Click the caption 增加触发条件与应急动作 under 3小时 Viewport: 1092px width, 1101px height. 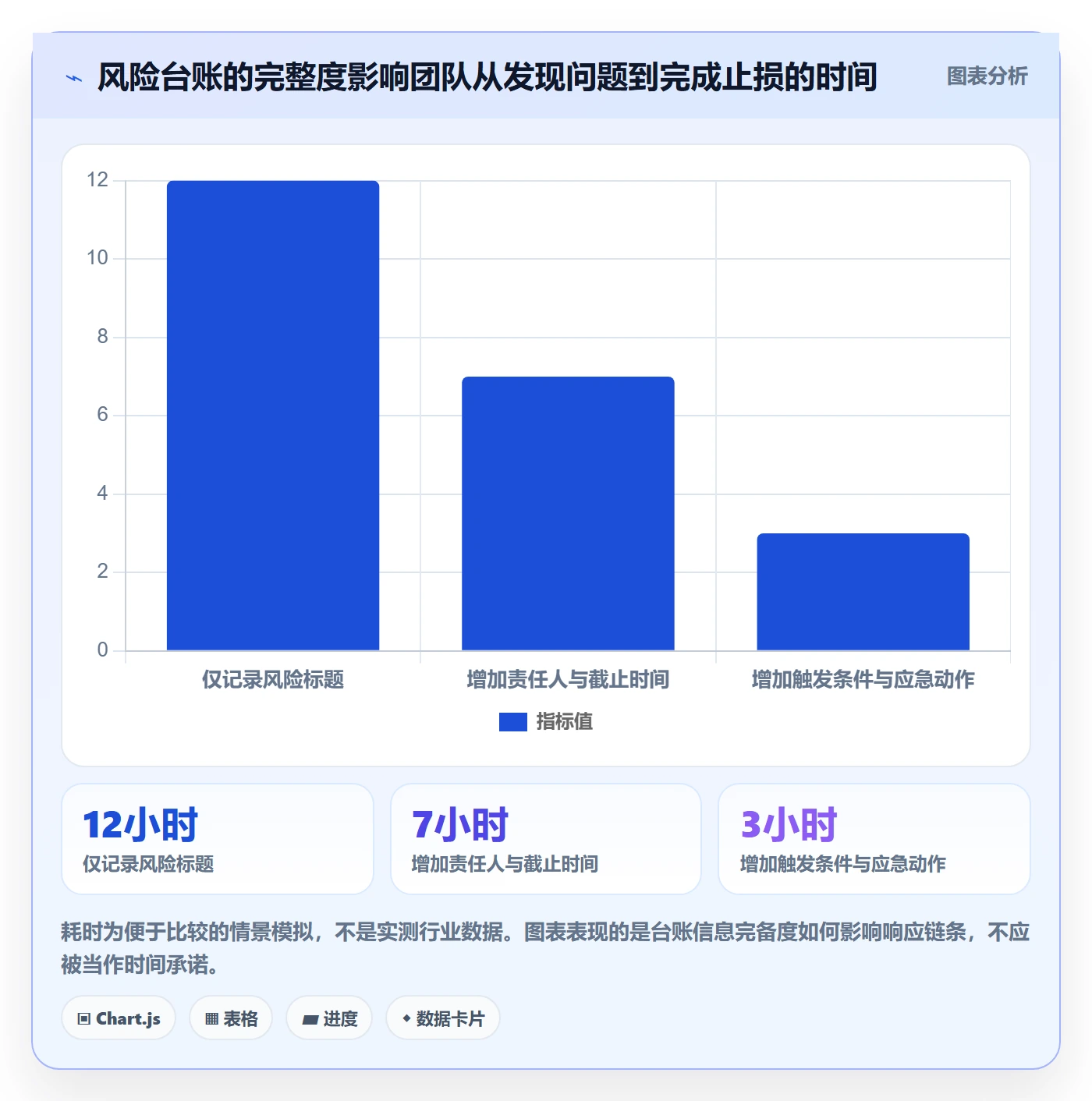pos(842,864)
